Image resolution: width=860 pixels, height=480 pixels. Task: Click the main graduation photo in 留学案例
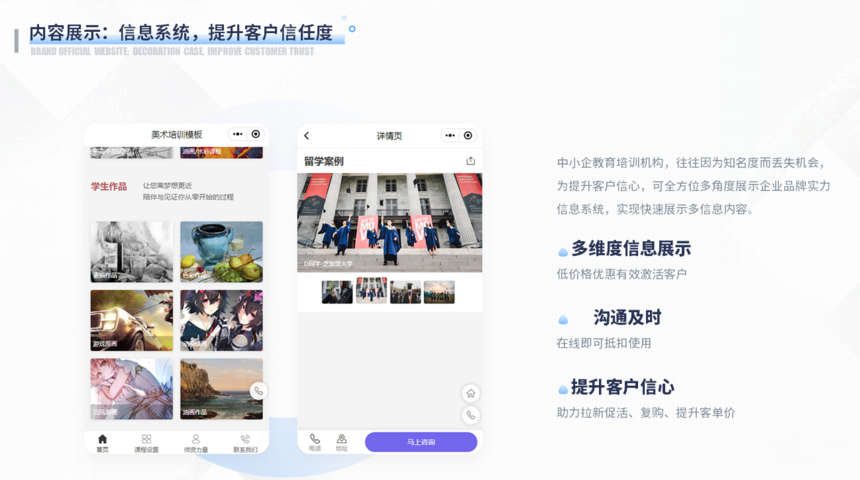tap(389, 222)
